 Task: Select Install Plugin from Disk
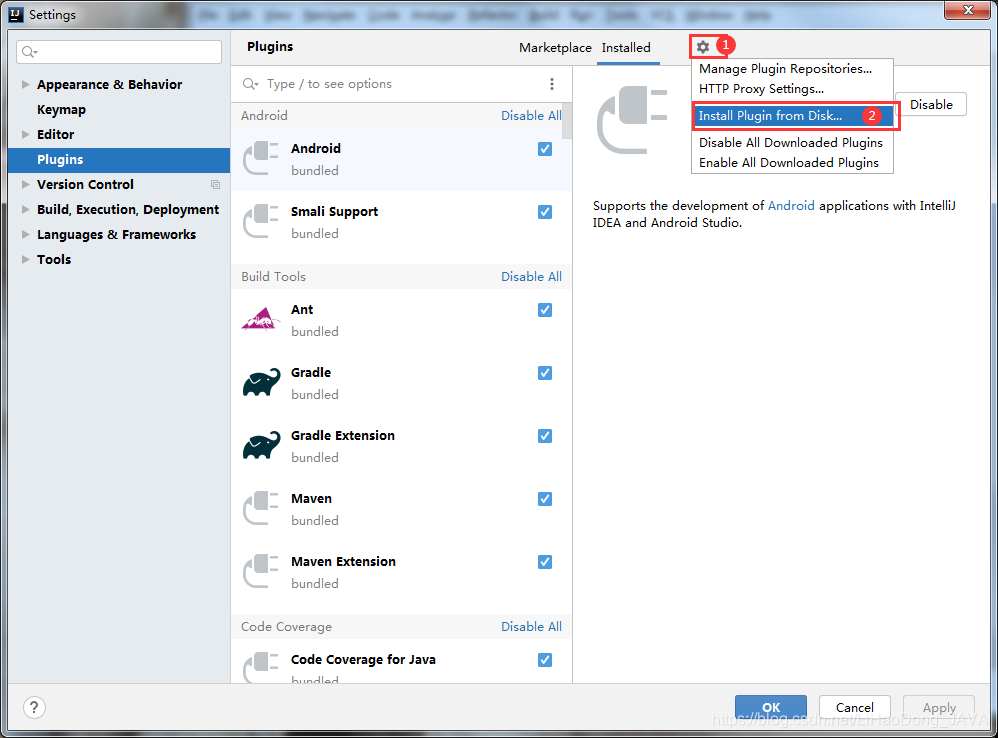793,116
